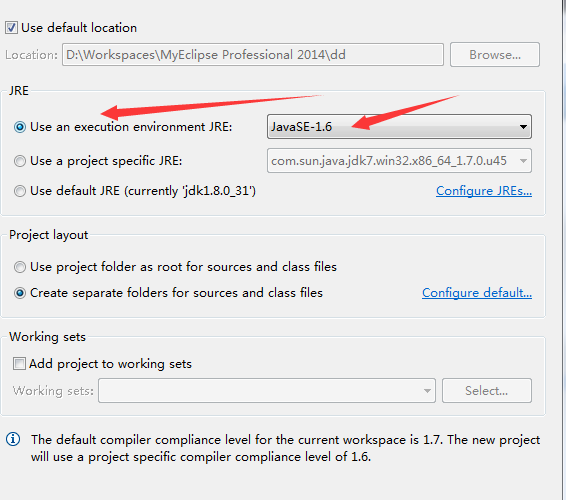
Task: Choose project folder as root option
Action: point(20,267)
